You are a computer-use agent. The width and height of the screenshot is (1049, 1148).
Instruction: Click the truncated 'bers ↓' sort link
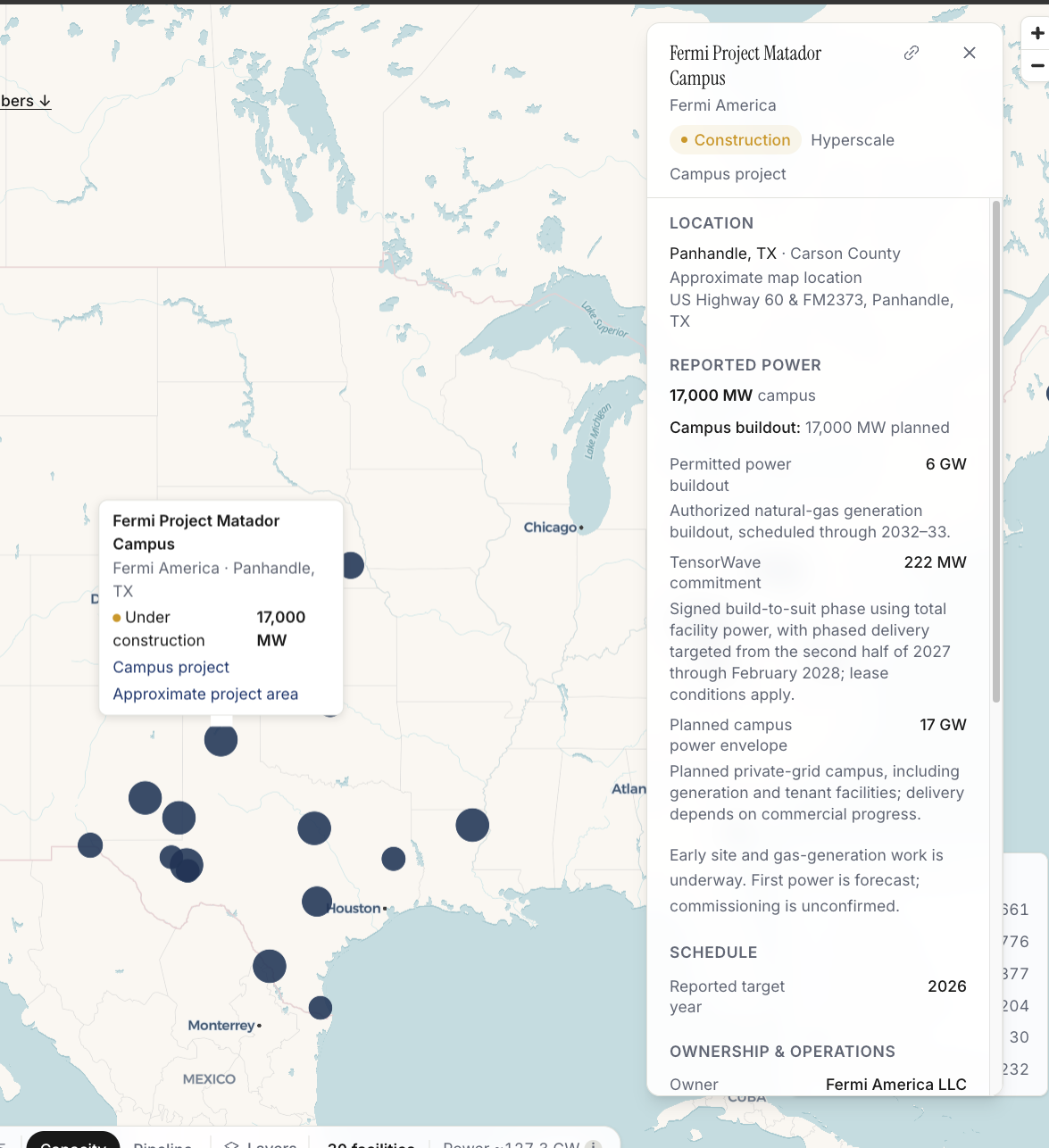tap(26, 101)
